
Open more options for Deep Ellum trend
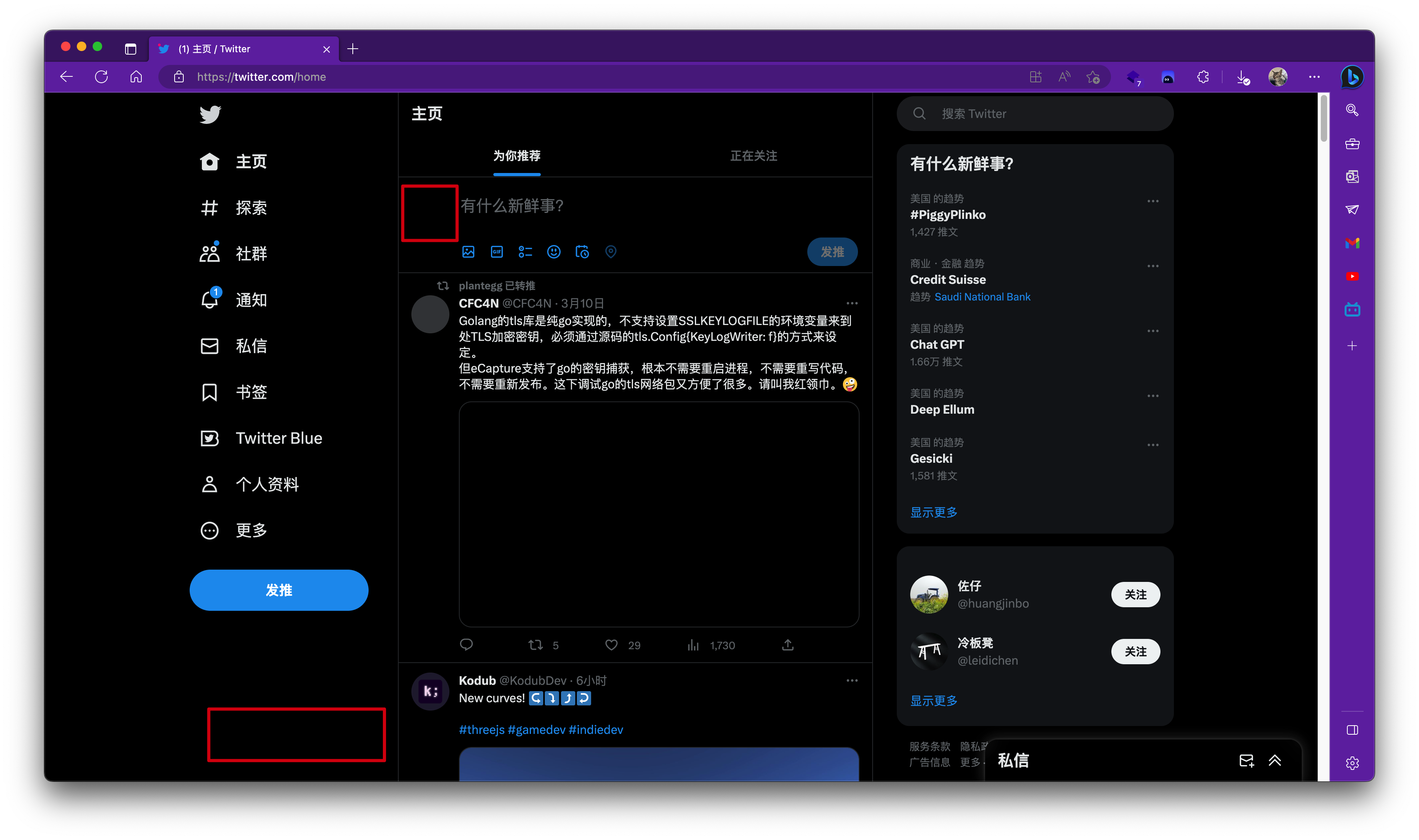1153,396
